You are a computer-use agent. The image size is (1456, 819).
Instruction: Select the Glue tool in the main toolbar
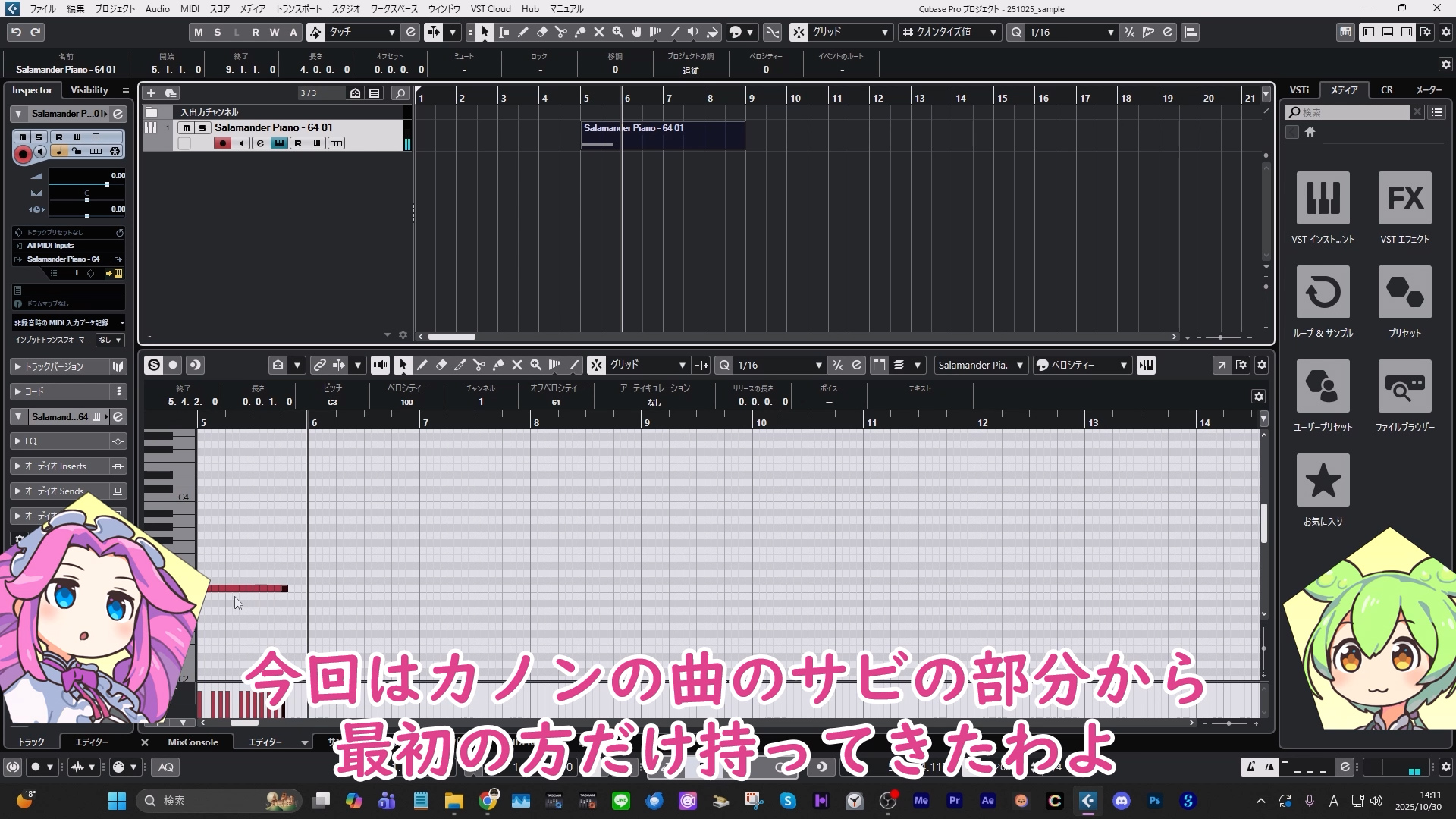point(580,32)
